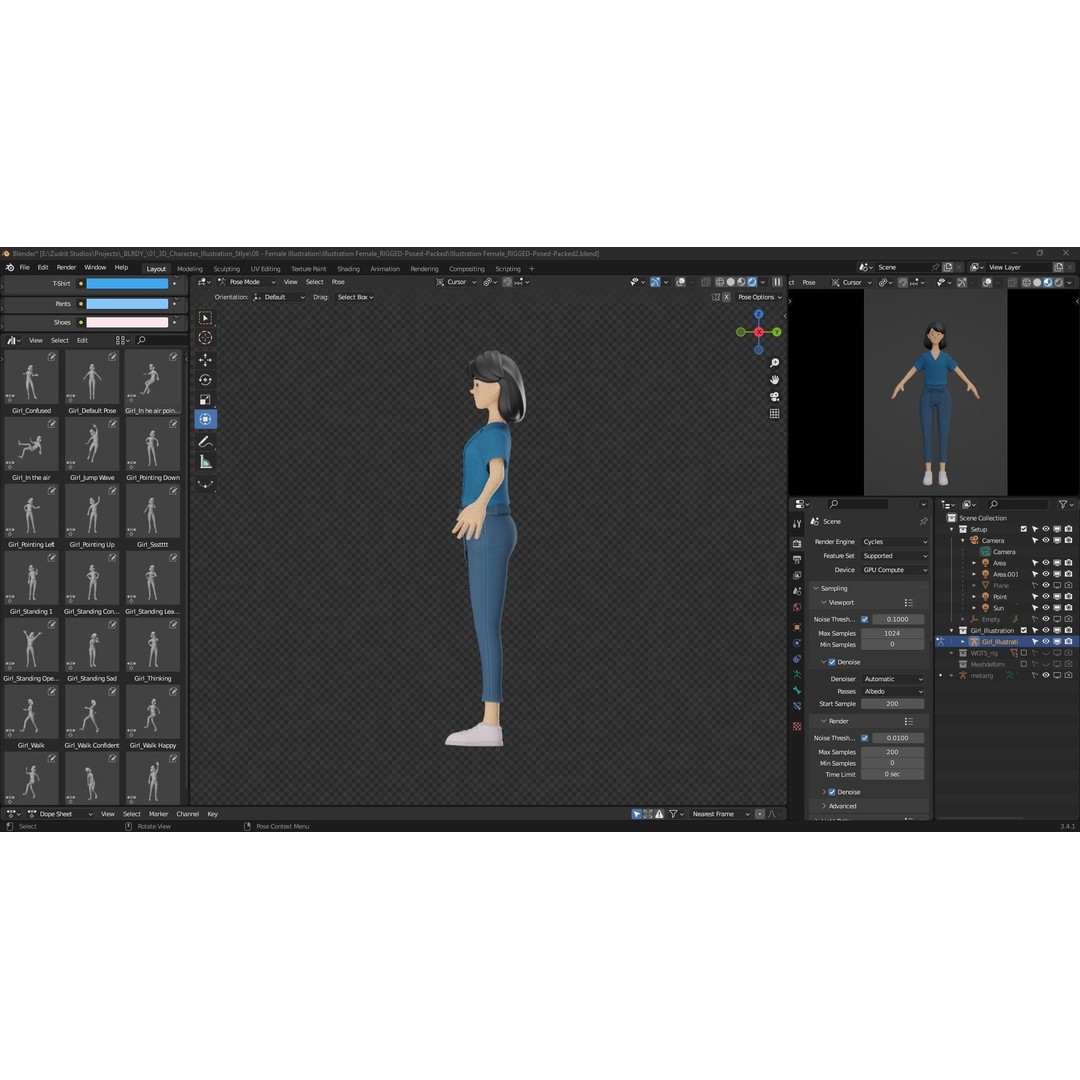
Task: Select the Move tool
Action: [x=205, y=360]
